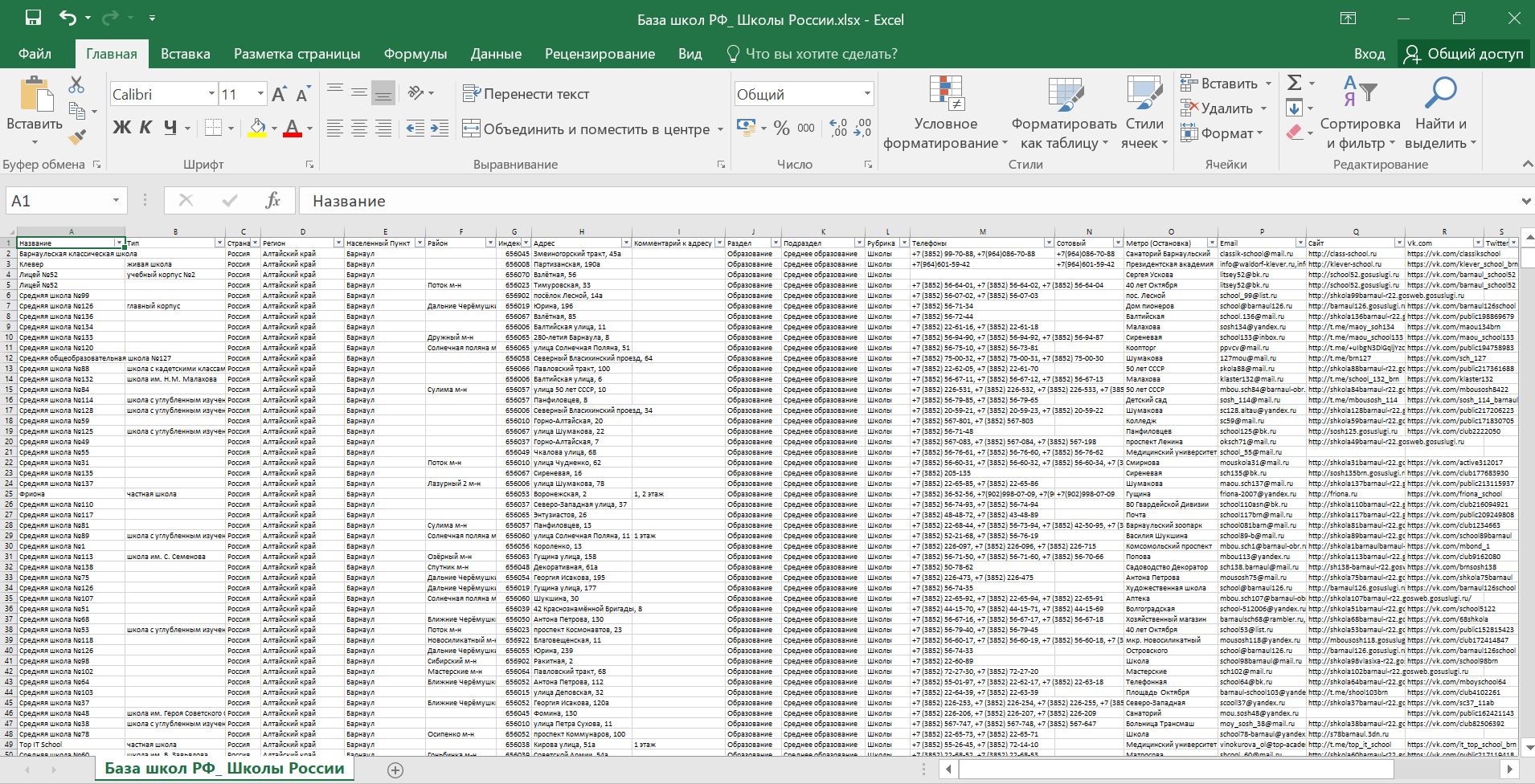Viewport: 1535px width, 784px height.
Task: Toggle italic formatting К
Action: tap(145, 128)
